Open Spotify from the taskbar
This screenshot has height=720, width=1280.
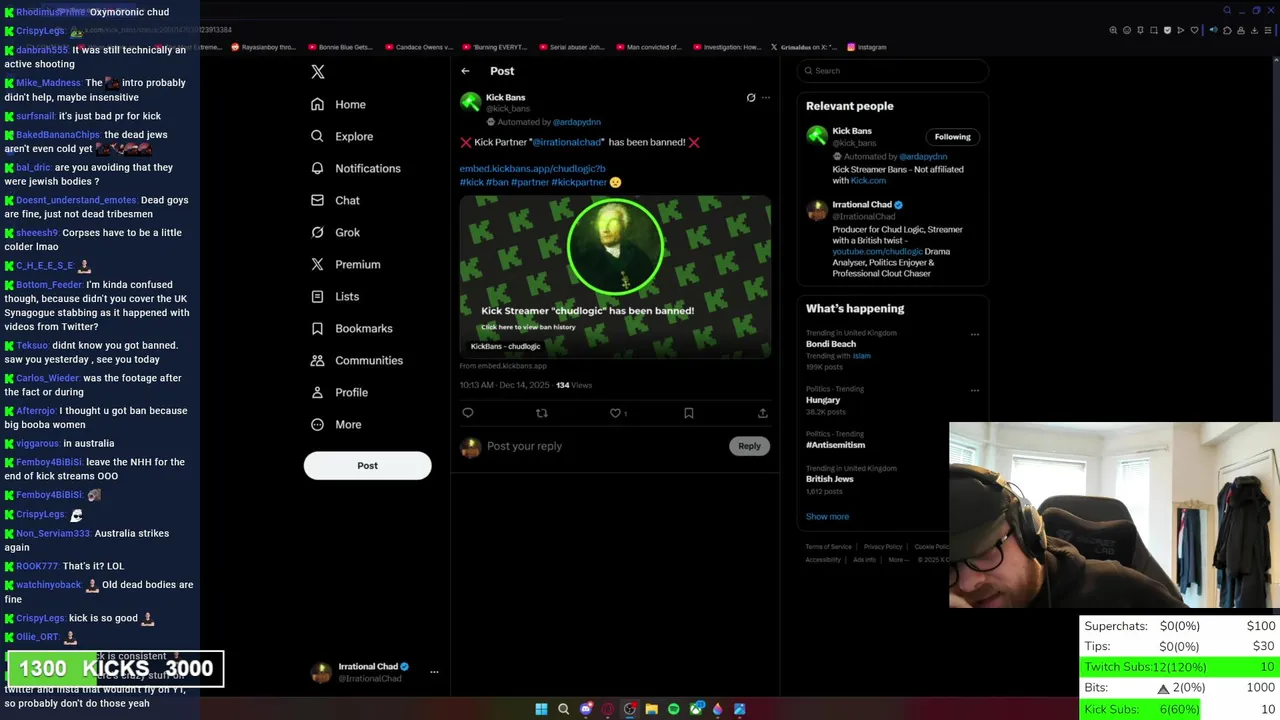tap(673, 709)
